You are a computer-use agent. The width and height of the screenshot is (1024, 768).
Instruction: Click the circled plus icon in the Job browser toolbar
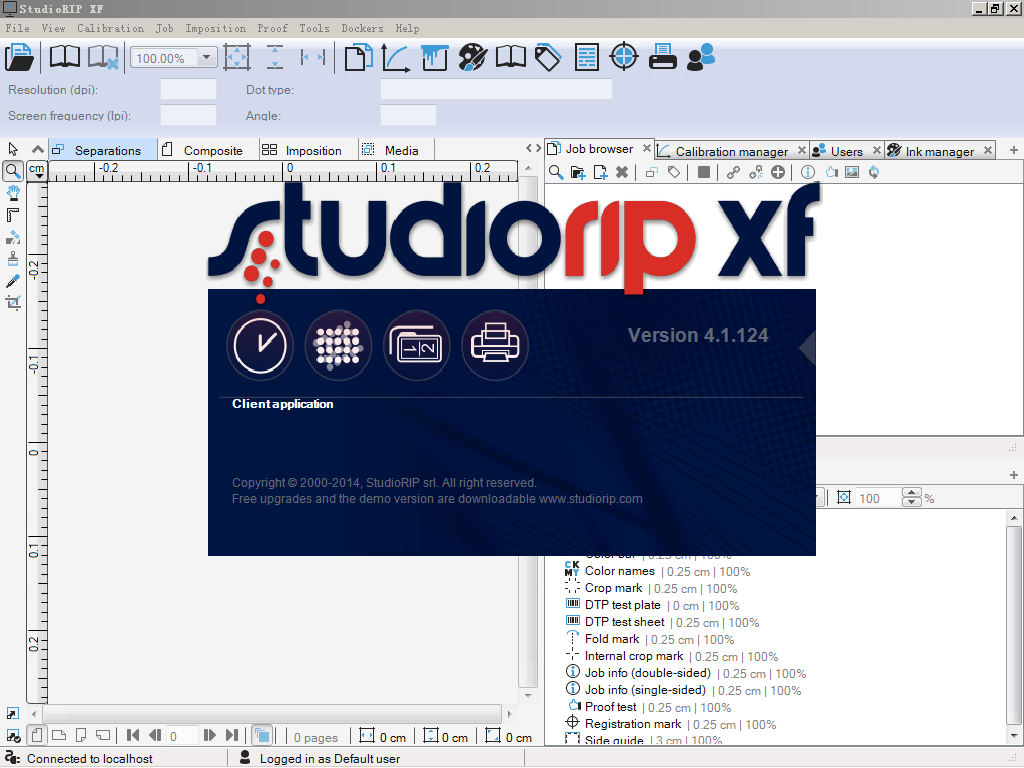click(x=778, y=172)
